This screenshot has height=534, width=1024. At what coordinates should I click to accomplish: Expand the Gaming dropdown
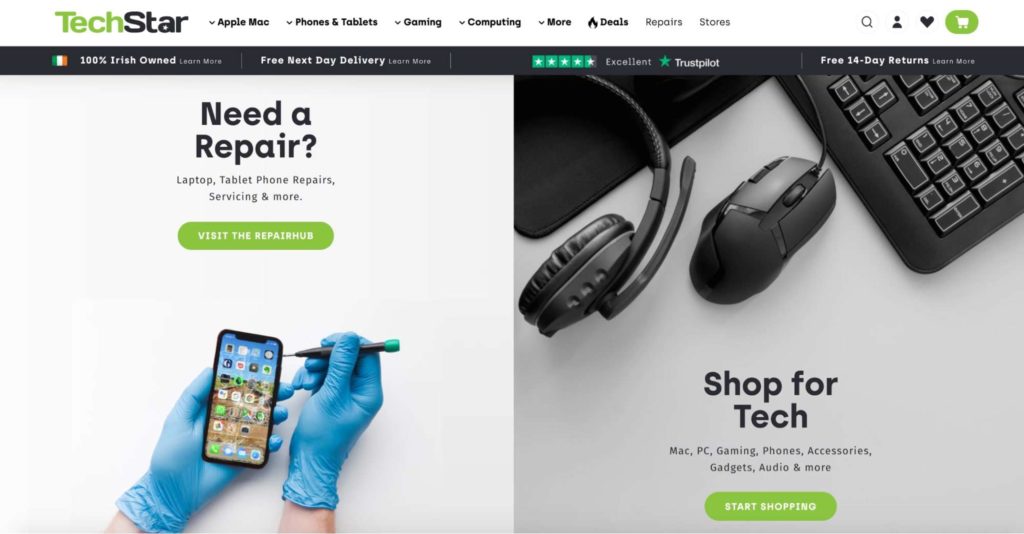[x=418, y=22]
